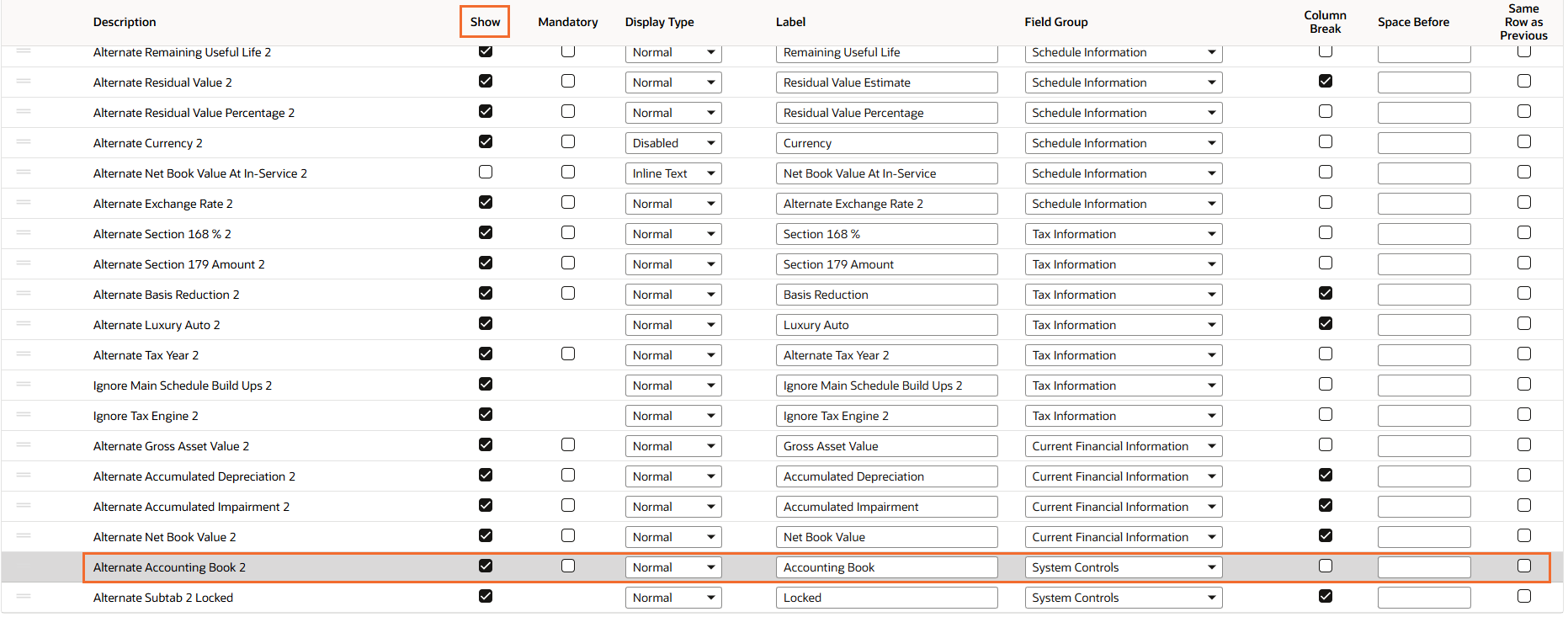This screenshot has height=617, width=1568.
Task: Click the Description column header
Action: coord(125,22)
